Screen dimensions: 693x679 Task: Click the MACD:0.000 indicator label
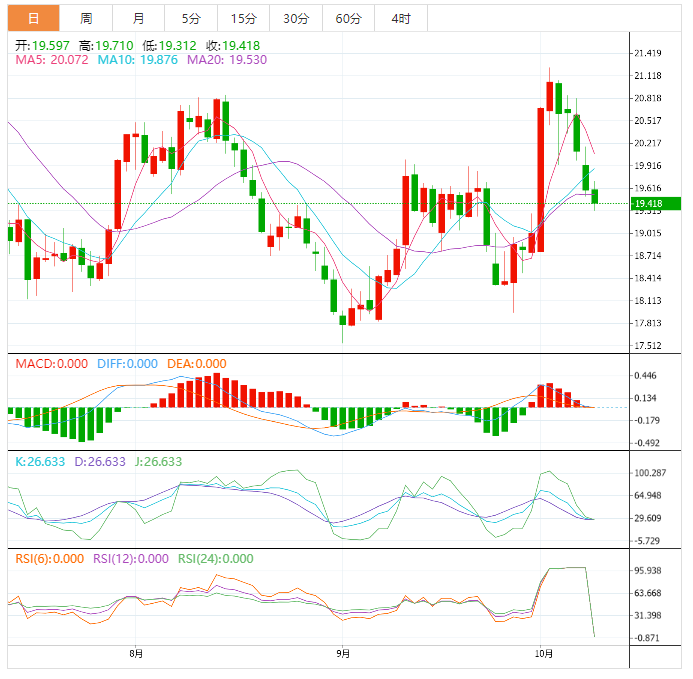pyautogui.click(x=52, y=364)
